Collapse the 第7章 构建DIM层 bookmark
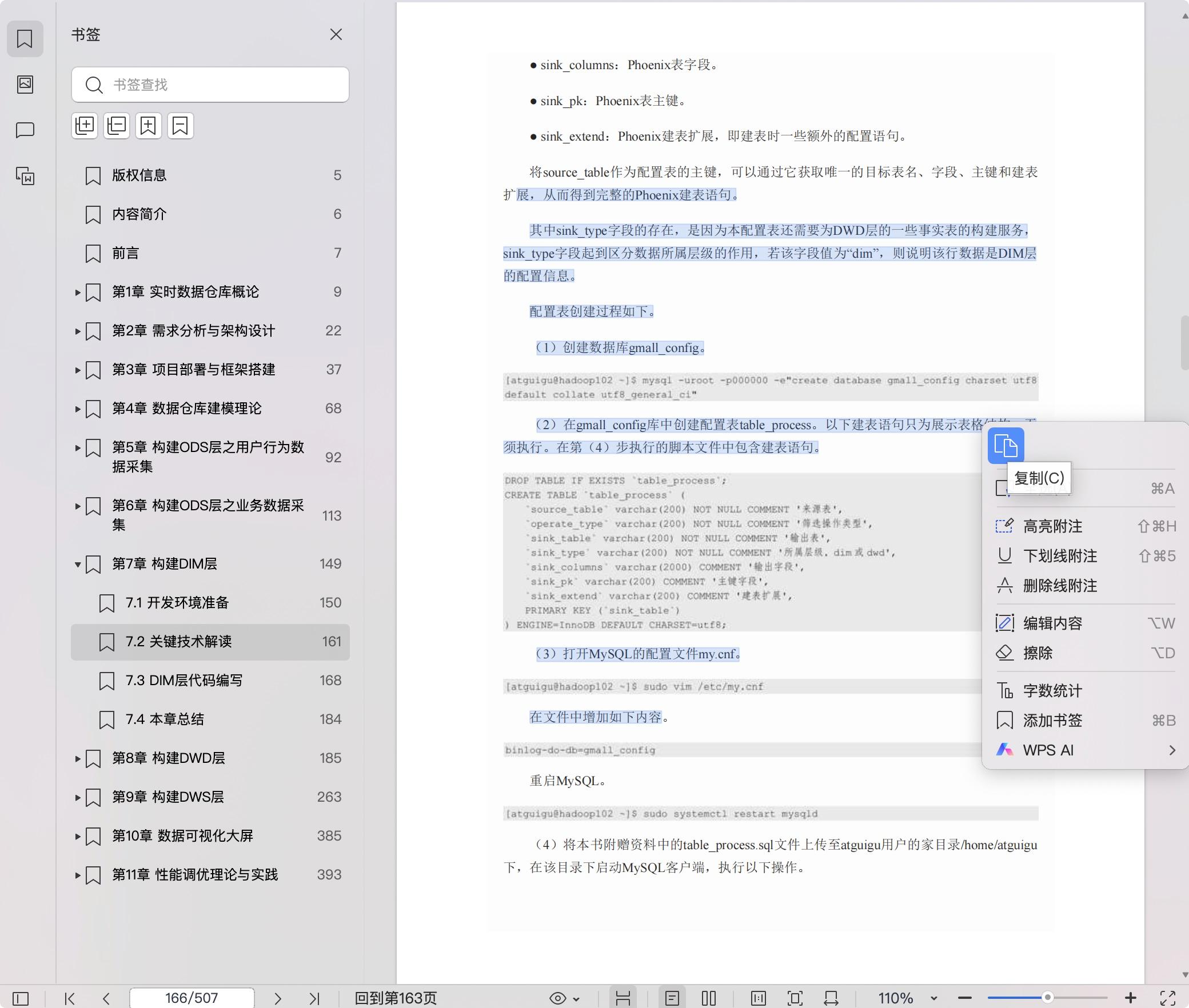 pyautogui.click(x=78, y=564)
